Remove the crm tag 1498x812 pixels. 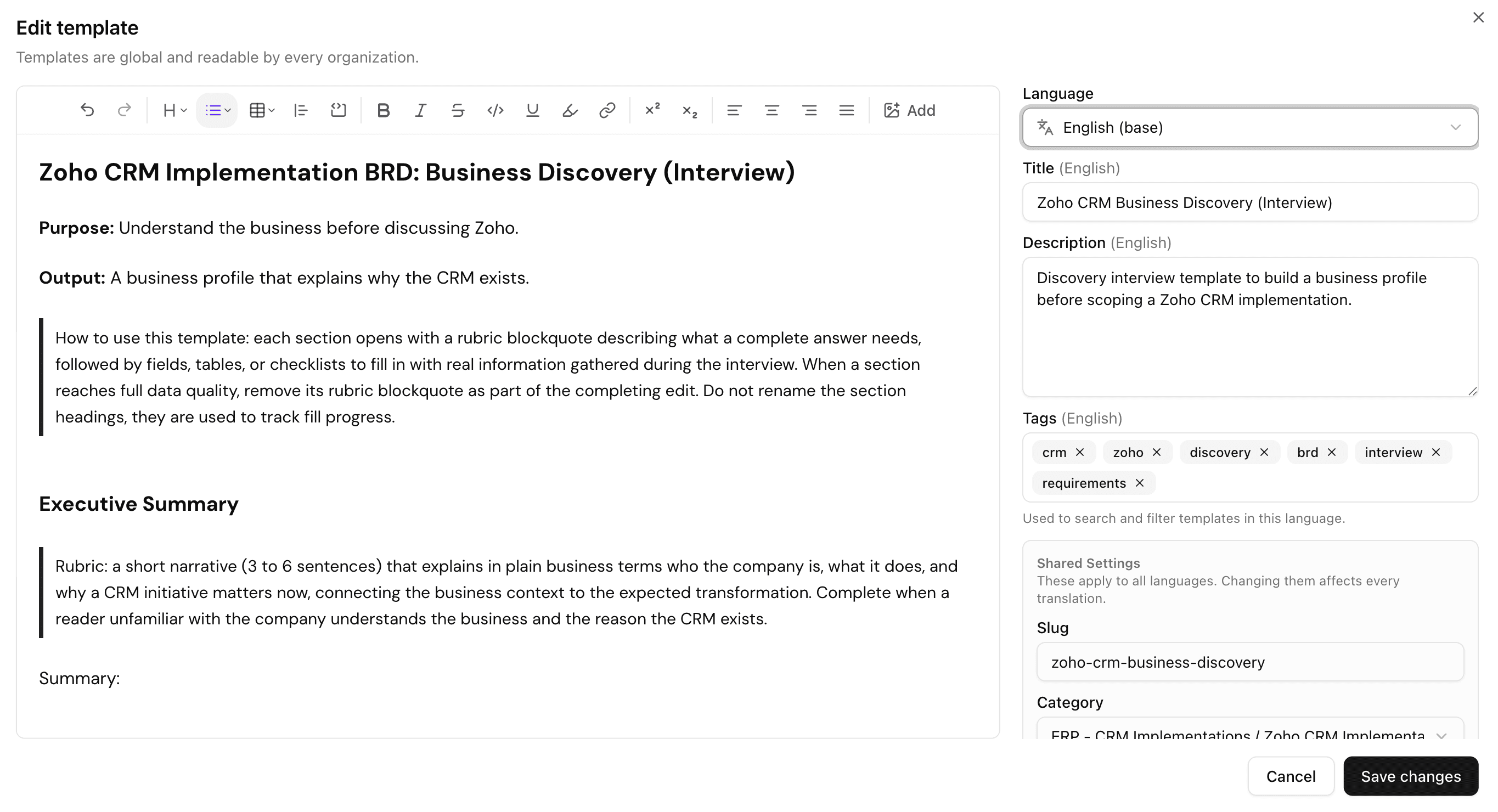tap(1080, 452)
